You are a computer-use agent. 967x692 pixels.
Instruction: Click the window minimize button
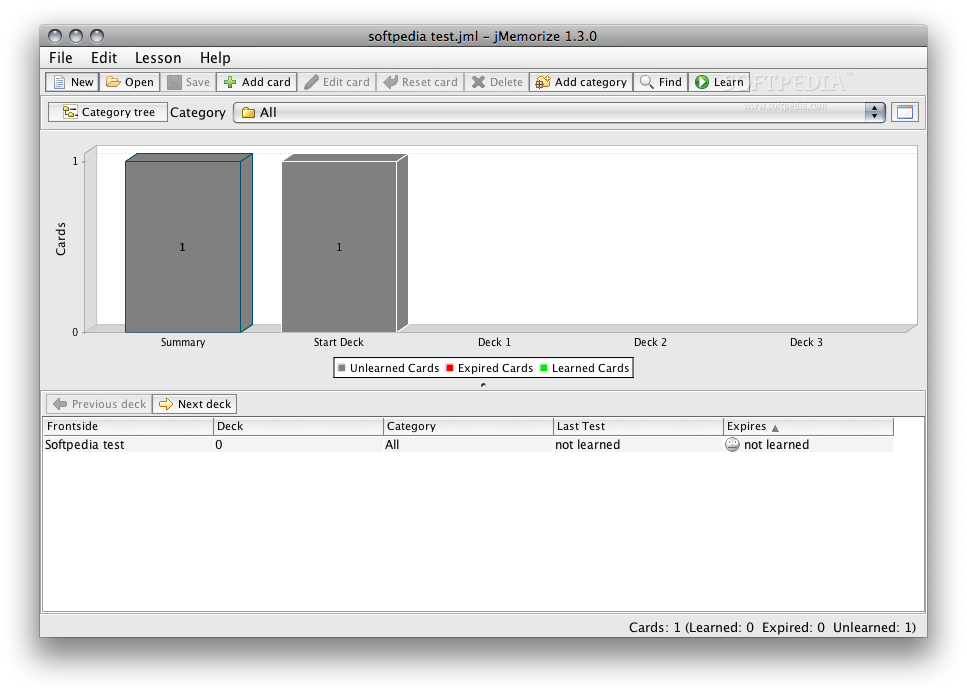point(76,36)
